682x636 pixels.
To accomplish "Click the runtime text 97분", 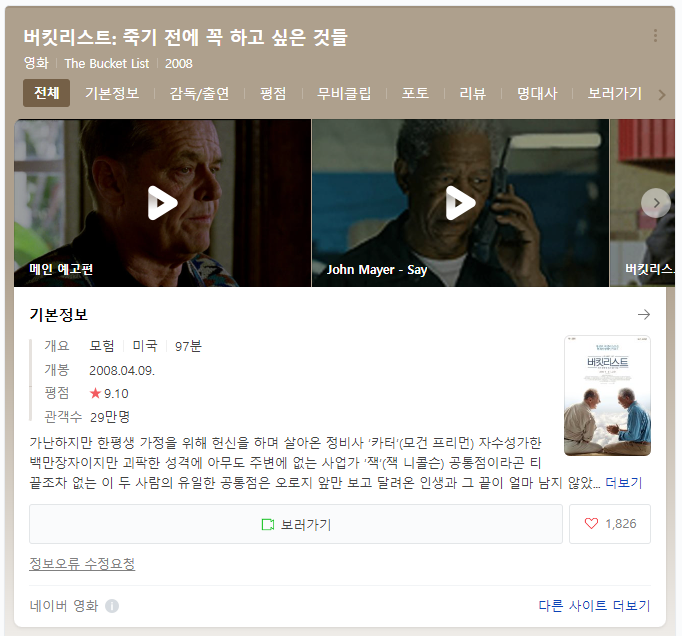I will 188,346.
